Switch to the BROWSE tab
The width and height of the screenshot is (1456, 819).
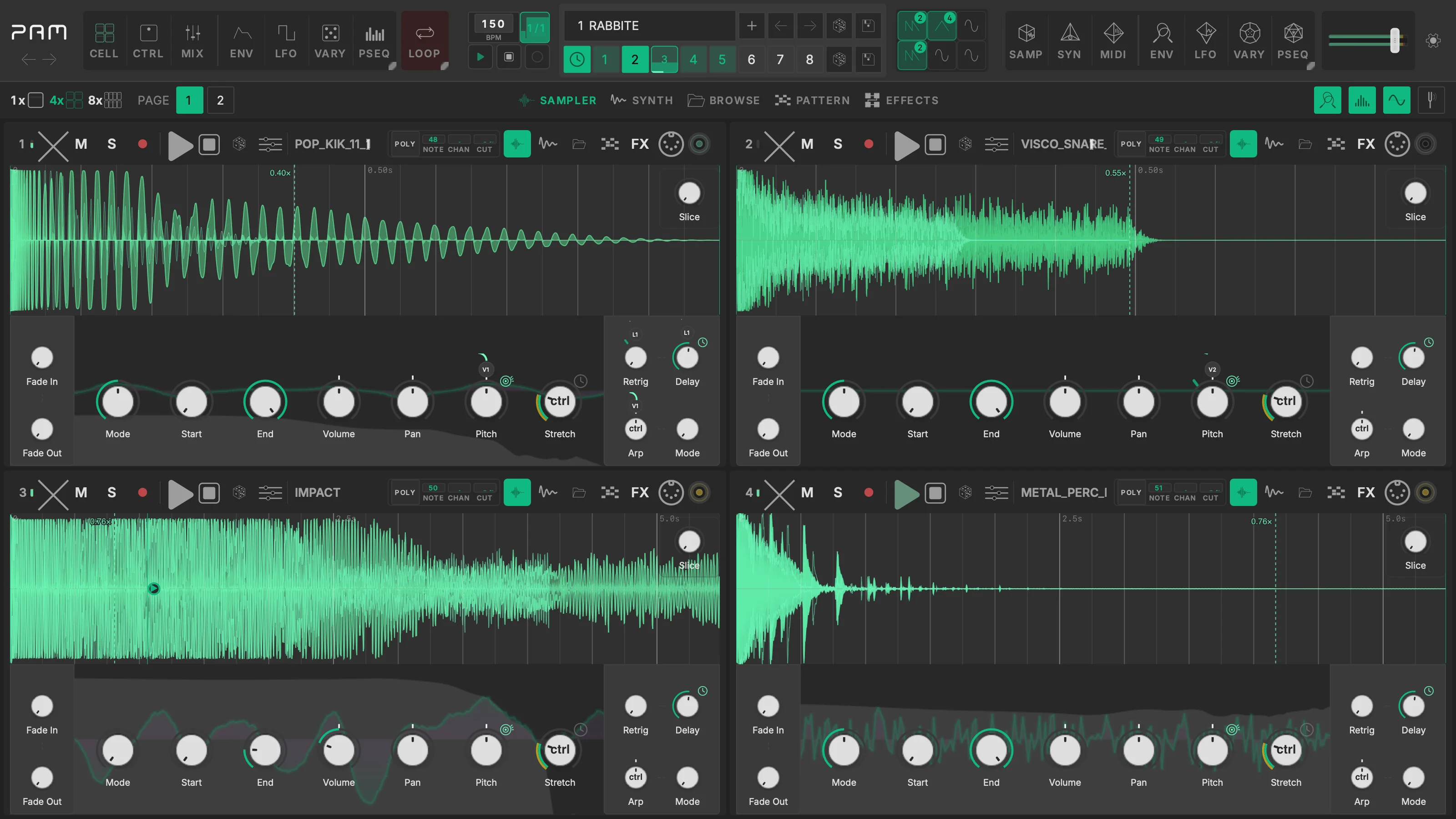click(723, 101)
